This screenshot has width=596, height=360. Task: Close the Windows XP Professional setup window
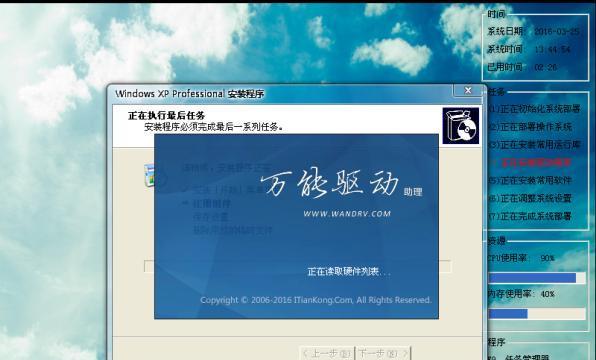tap(468, 90)
